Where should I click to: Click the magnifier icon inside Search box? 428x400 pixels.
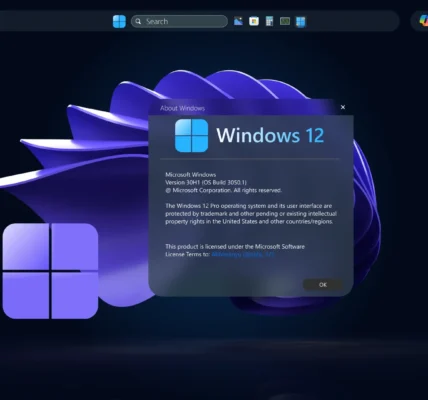(138, 21)
